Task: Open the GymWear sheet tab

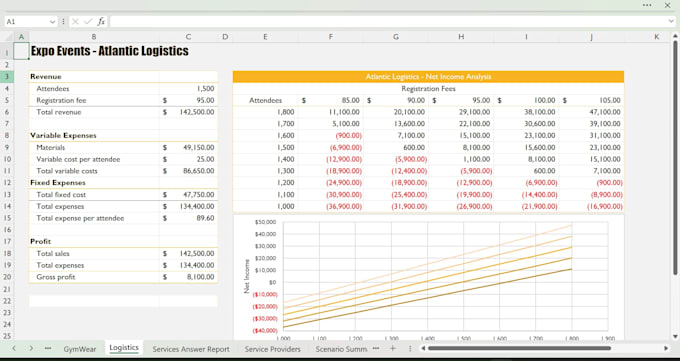Action: coord(80,349)
